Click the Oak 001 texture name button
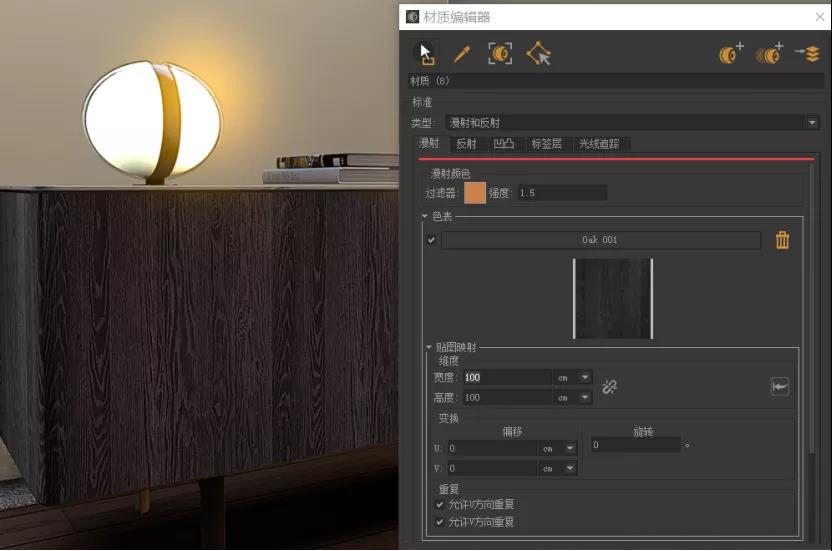The image size is (832, 551). click(x=600, y=240)
